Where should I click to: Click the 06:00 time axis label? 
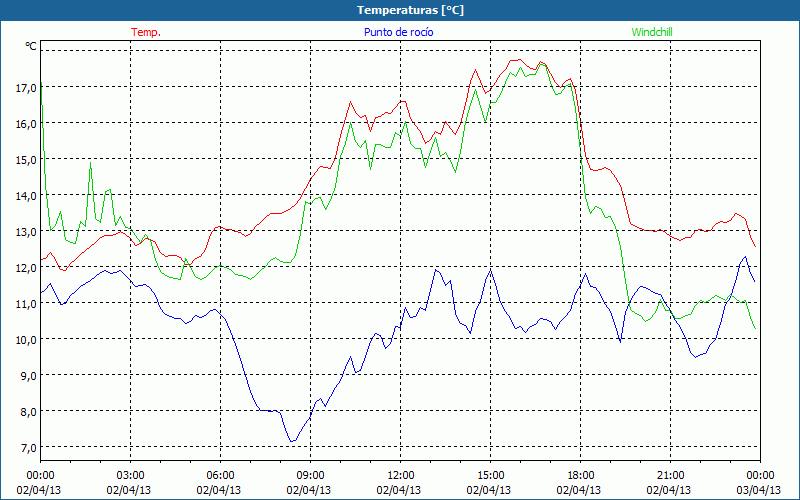coord(220,476)
